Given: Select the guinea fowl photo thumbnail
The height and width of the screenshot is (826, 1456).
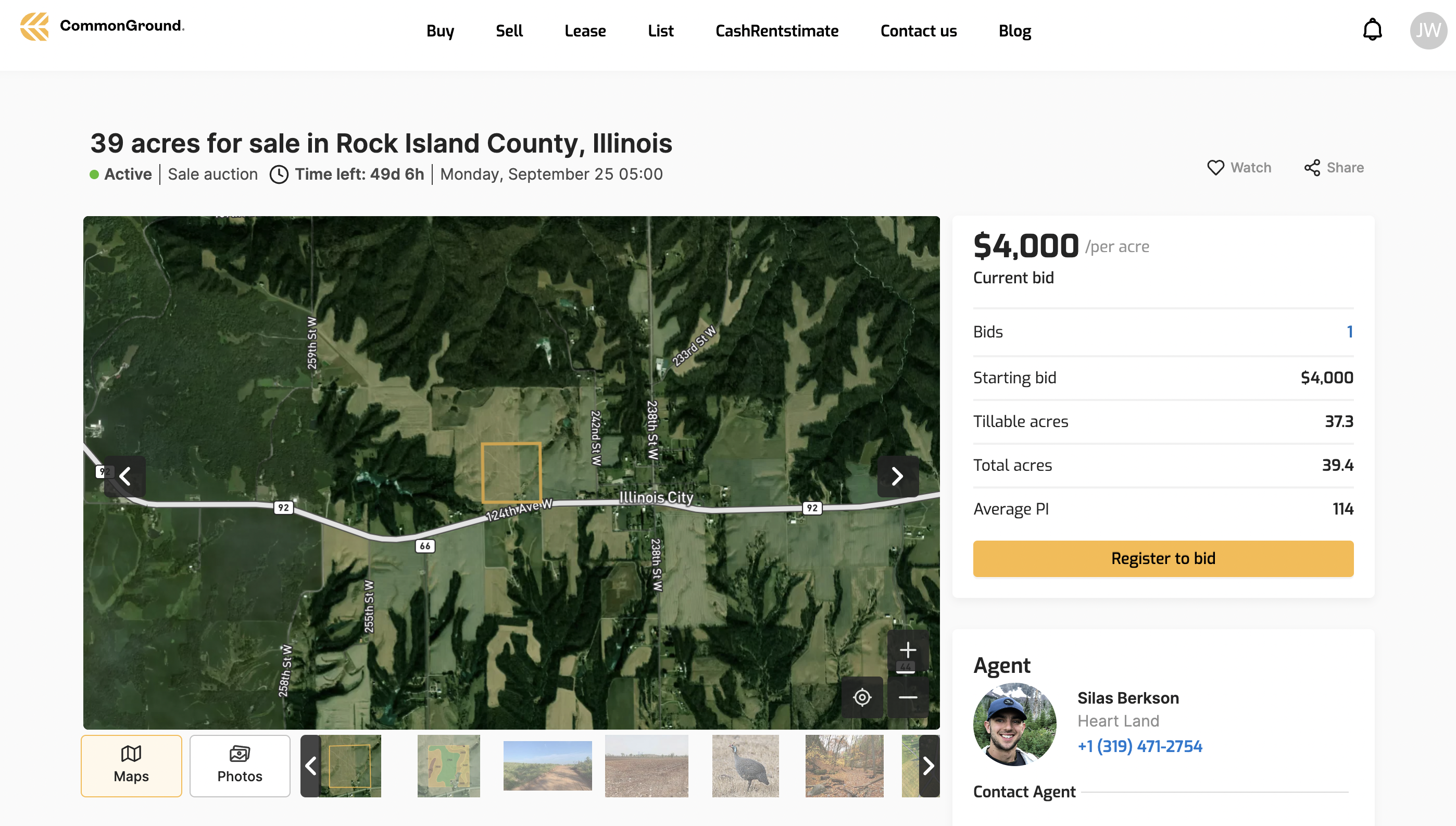Looking at the screenshot, I should tap(745, 766).
